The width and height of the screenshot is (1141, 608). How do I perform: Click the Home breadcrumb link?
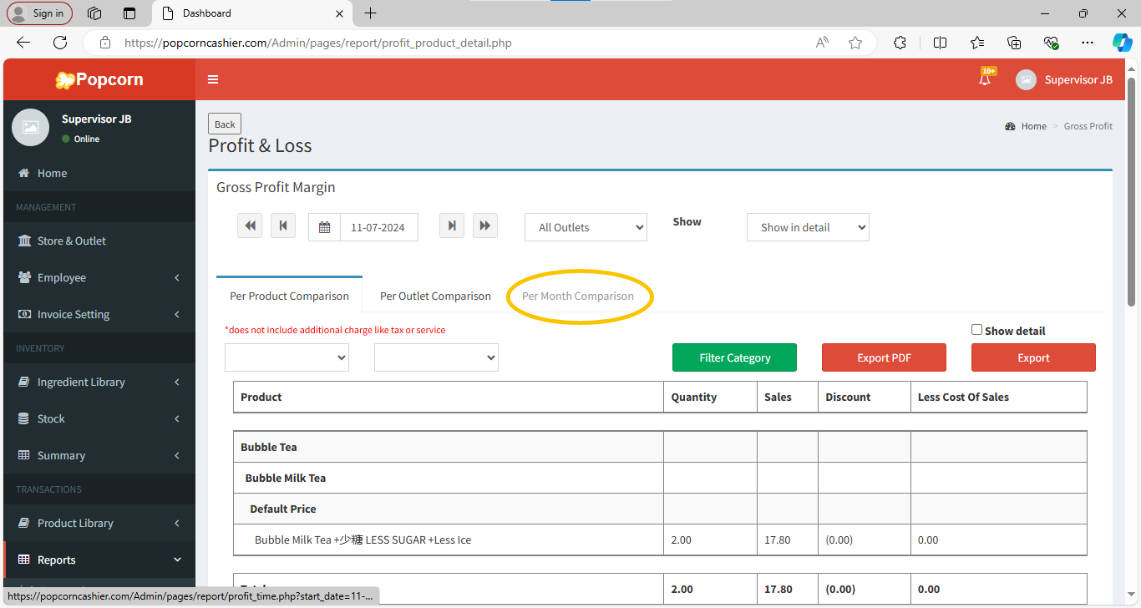[x=1033, y=127]
